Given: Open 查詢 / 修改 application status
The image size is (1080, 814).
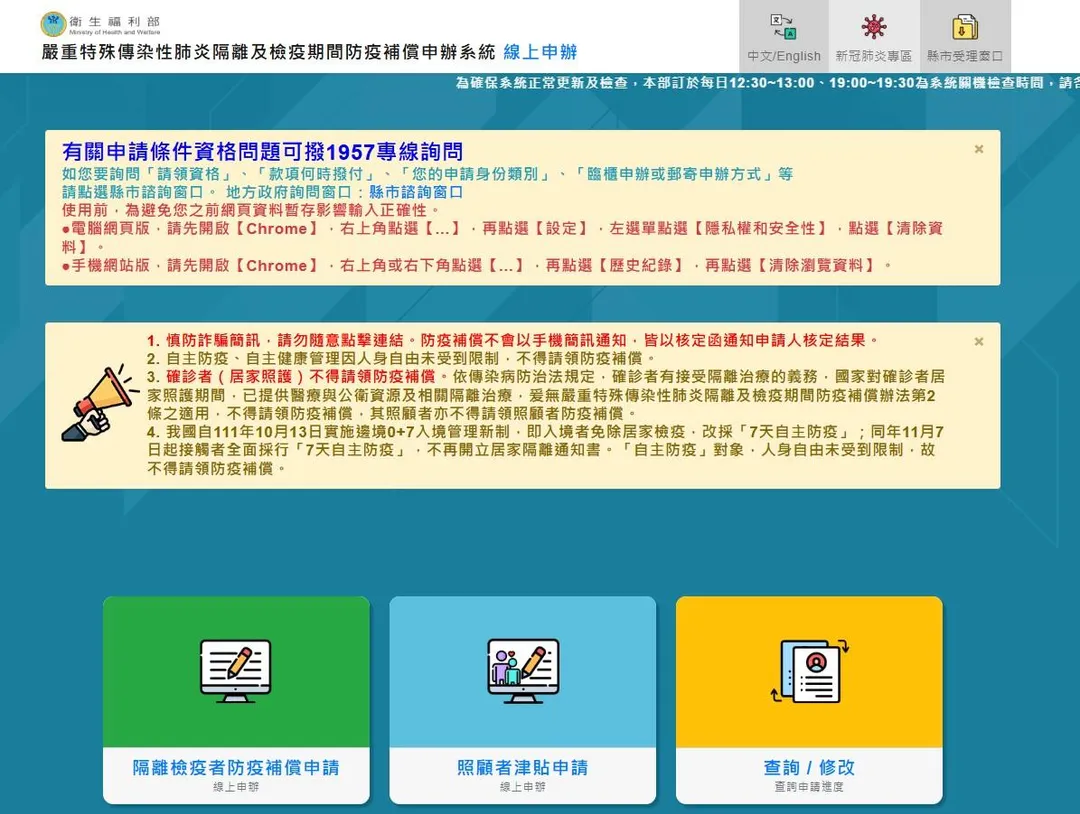Looking at the screenshot, I should click(x=809, y=767).
